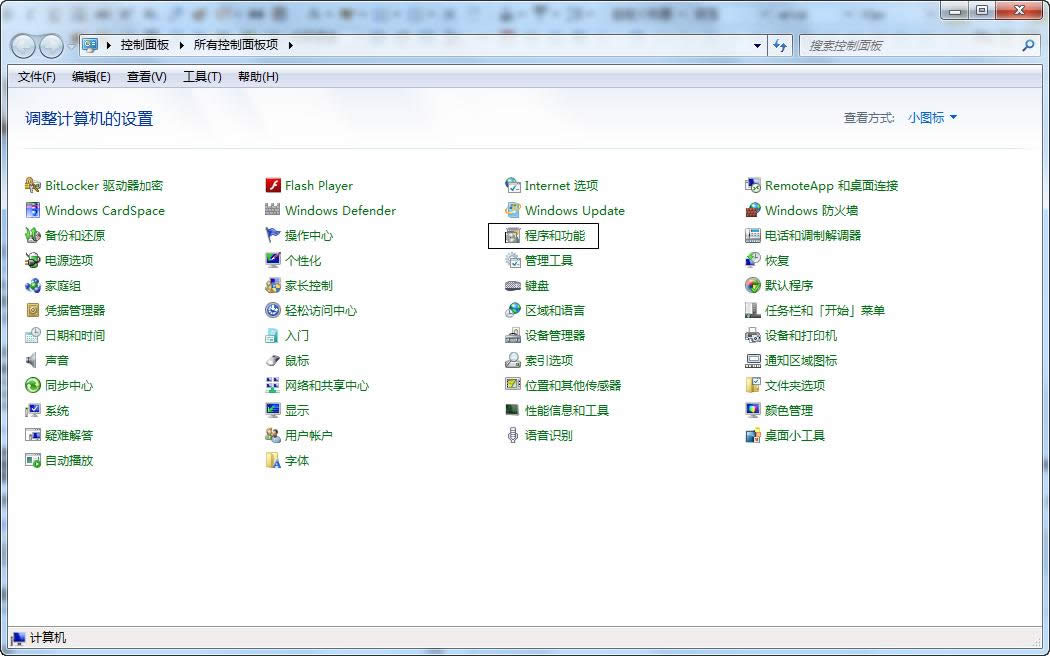Click the 默认程序 icon
Image resolution: width=1050 pixels, height=656 pixels.
[x=753, y=285]
